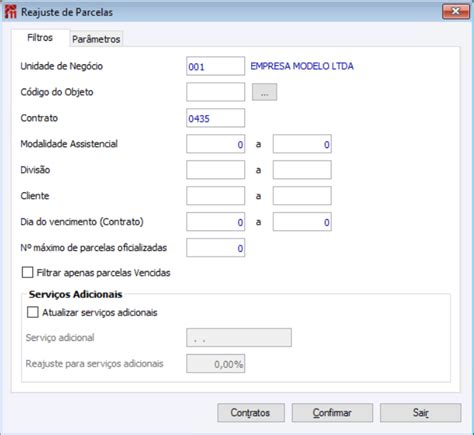Focus Modalidade Assistencial starting value field
The image size is (474, 435).
click(215, 144)
